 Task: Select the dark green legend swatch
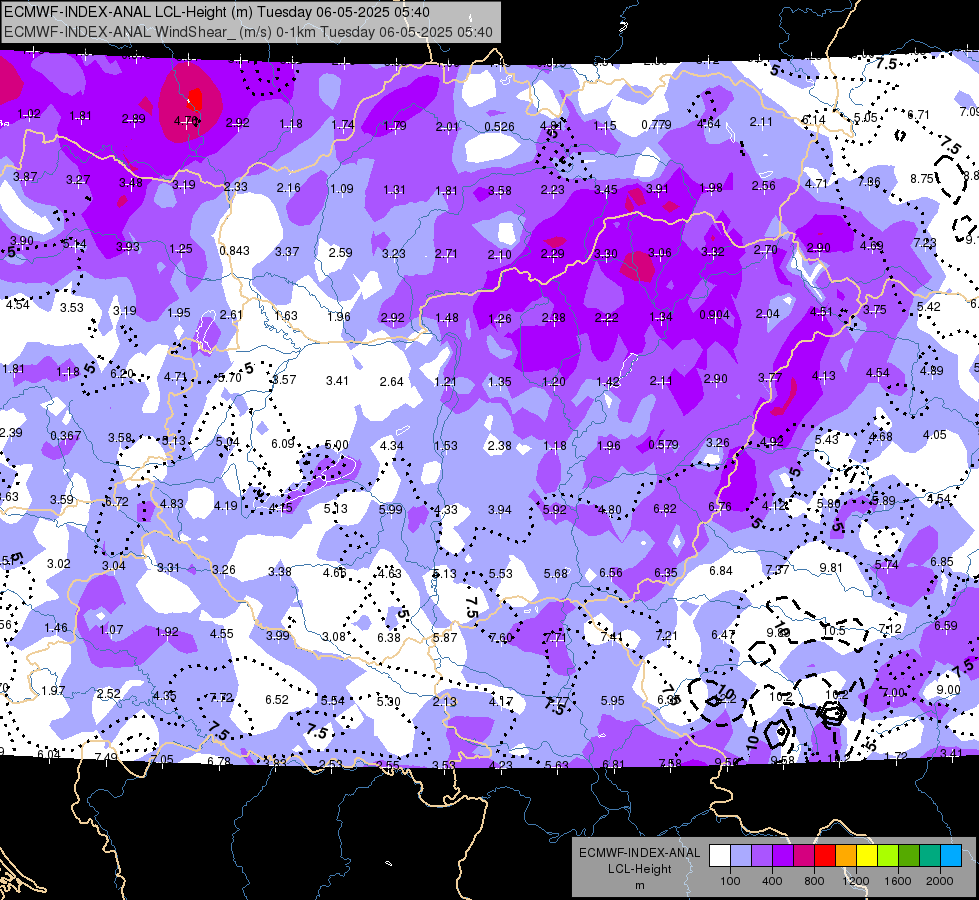point(909,855)
